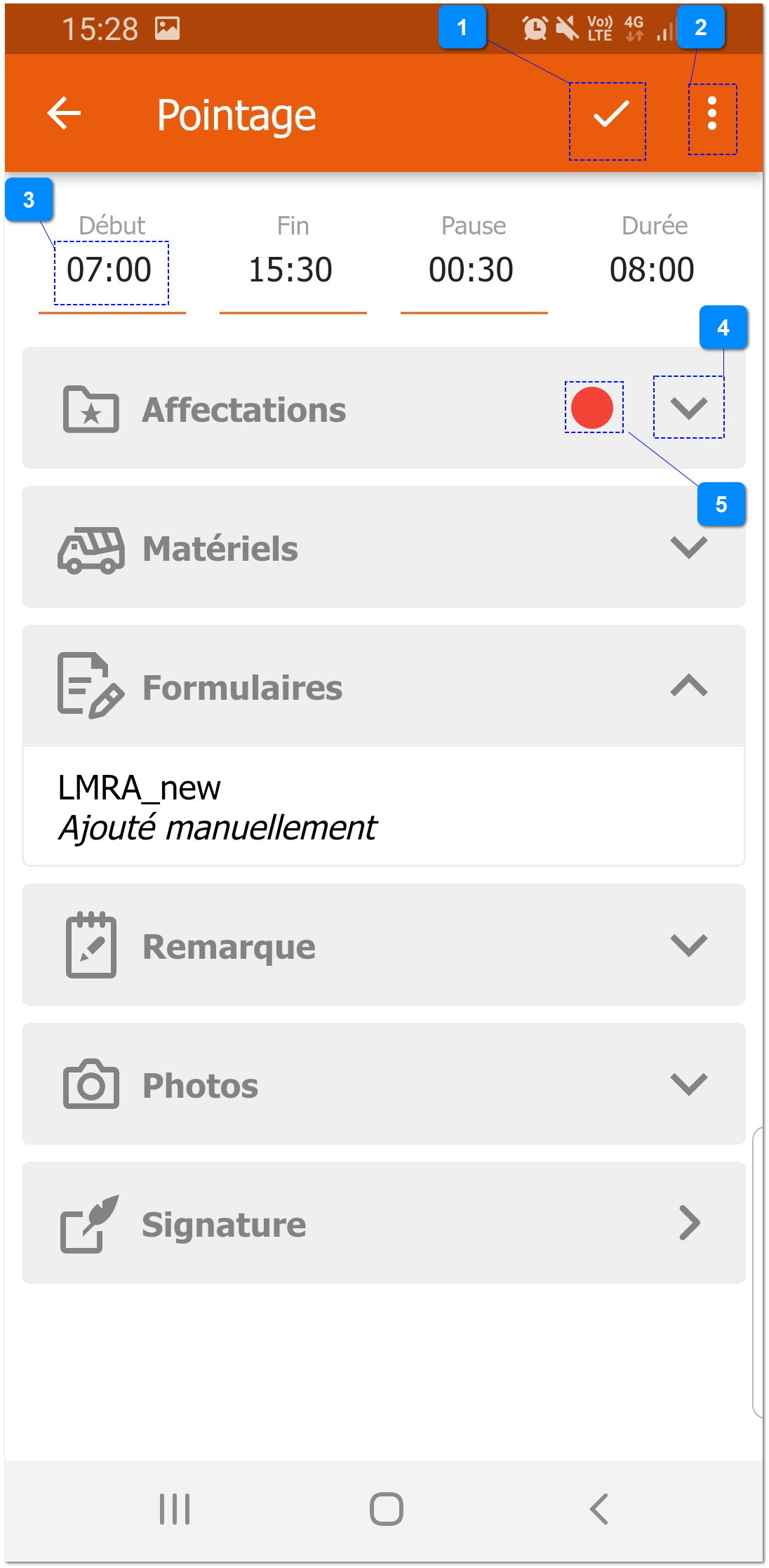Click the Photos camera icon

pos(91,1084)
